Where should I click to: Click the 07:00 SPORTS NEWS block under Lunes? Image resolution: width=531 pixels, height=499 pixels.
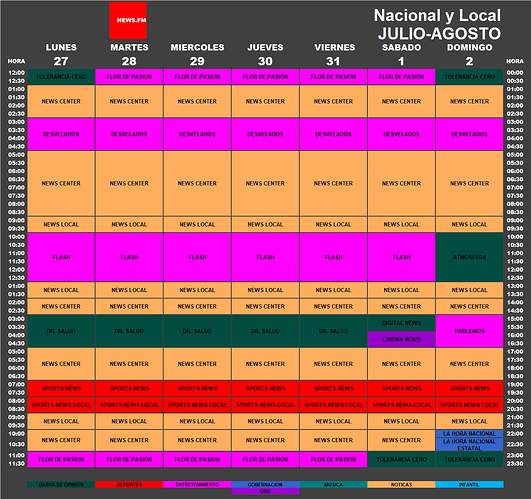[61, 389]
